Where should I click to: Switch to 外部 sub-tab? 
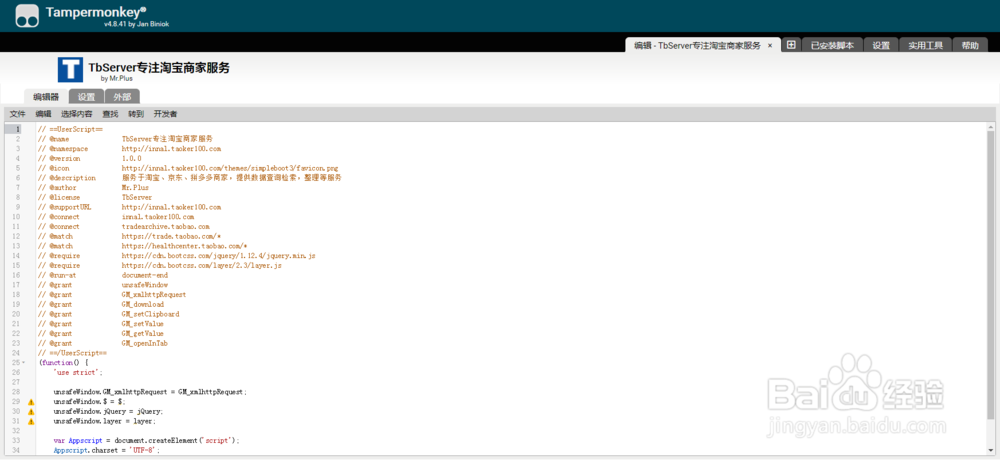(x=122, y=97)
